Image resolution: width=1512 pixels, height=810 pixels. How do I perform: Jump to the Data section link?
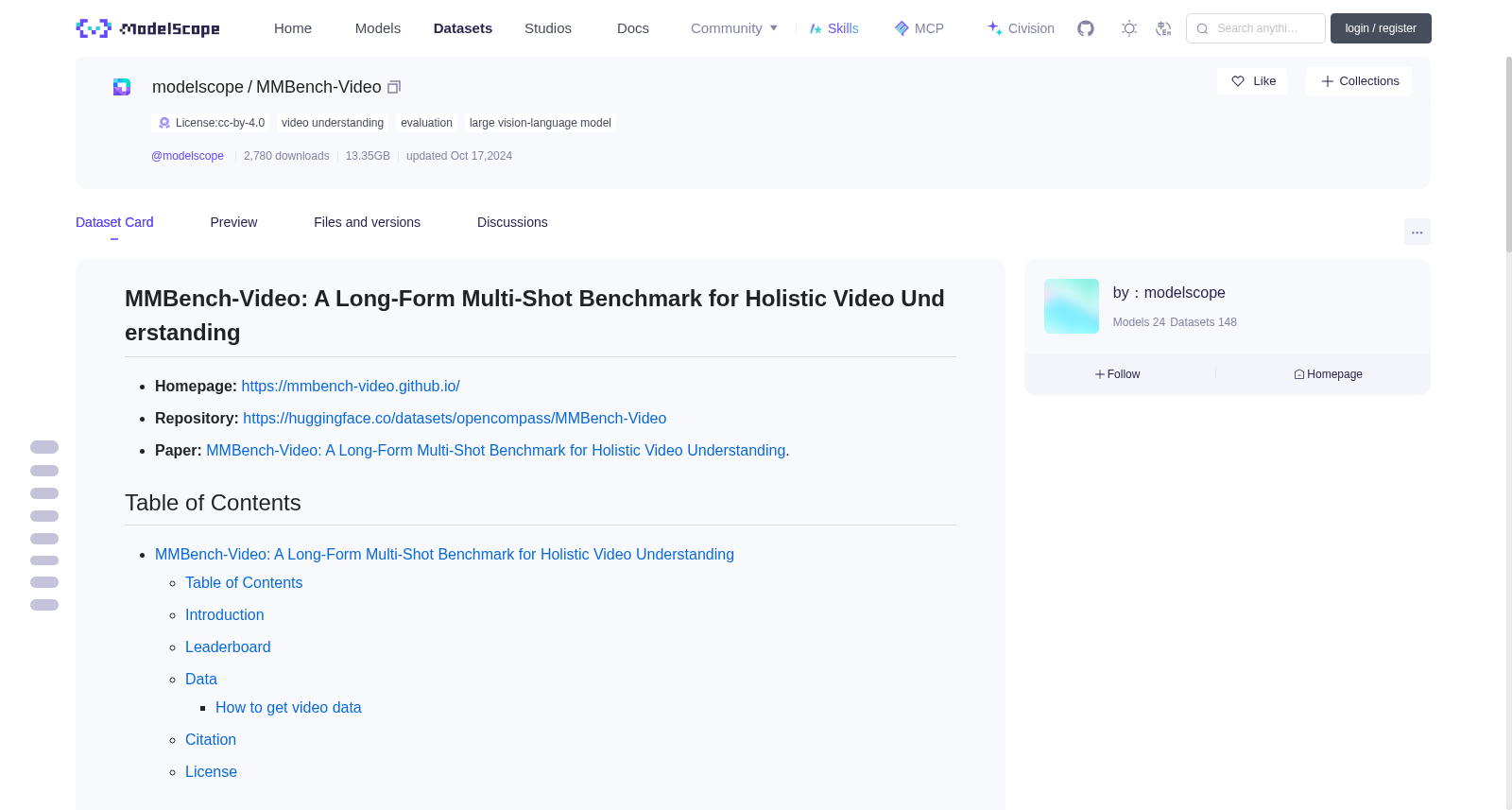pos(201,679)
